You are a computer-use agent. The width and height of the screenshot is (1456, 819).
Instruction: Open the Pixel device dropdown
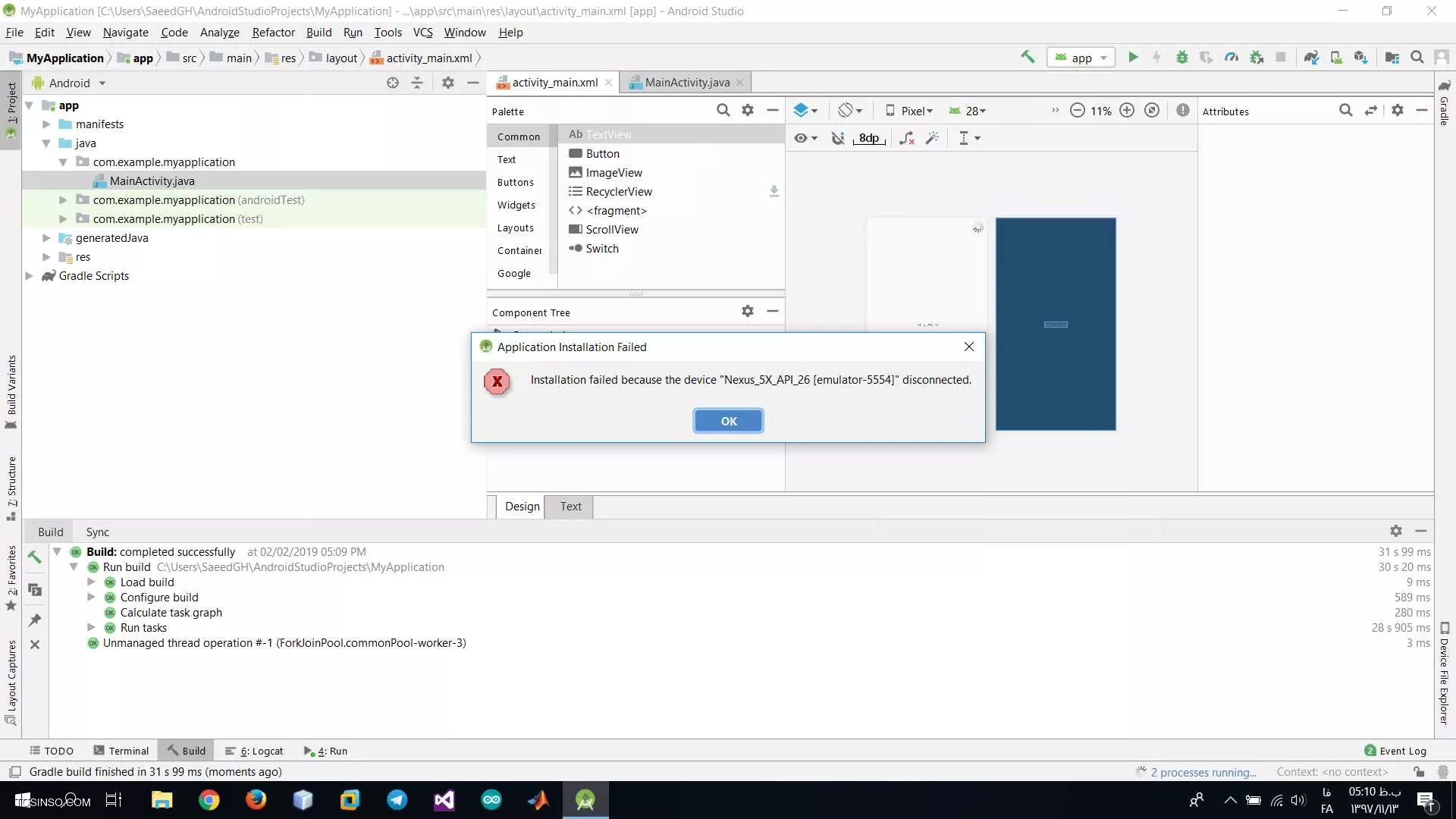tap(909, 111)
